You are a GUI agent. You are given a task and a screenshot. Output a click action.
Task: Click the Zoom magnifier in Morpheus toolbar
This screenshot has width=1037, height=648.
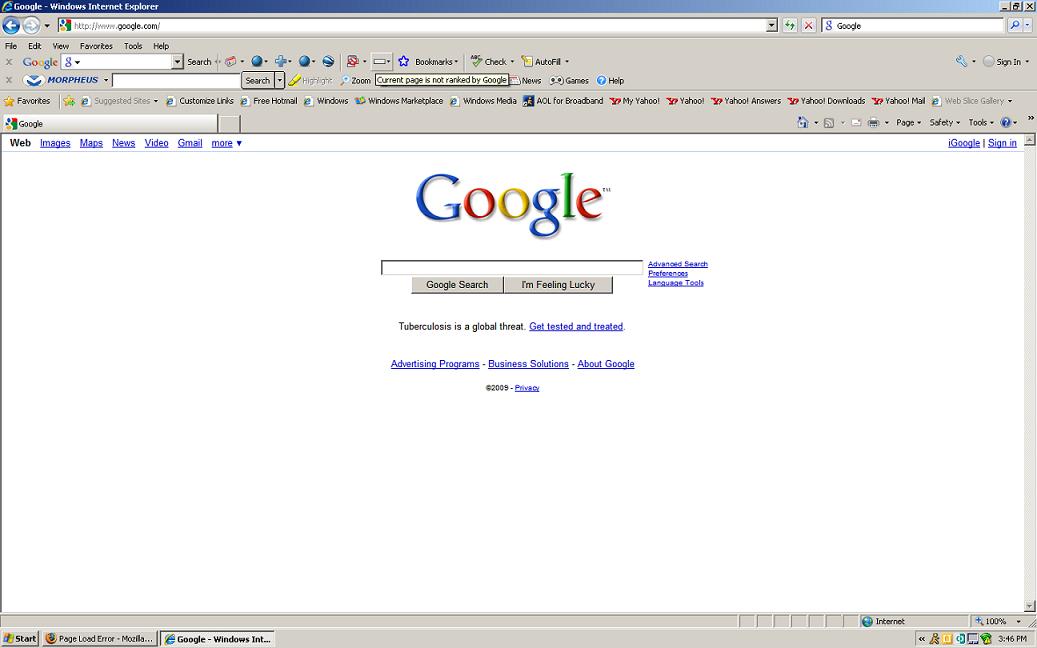pos(345,81)
